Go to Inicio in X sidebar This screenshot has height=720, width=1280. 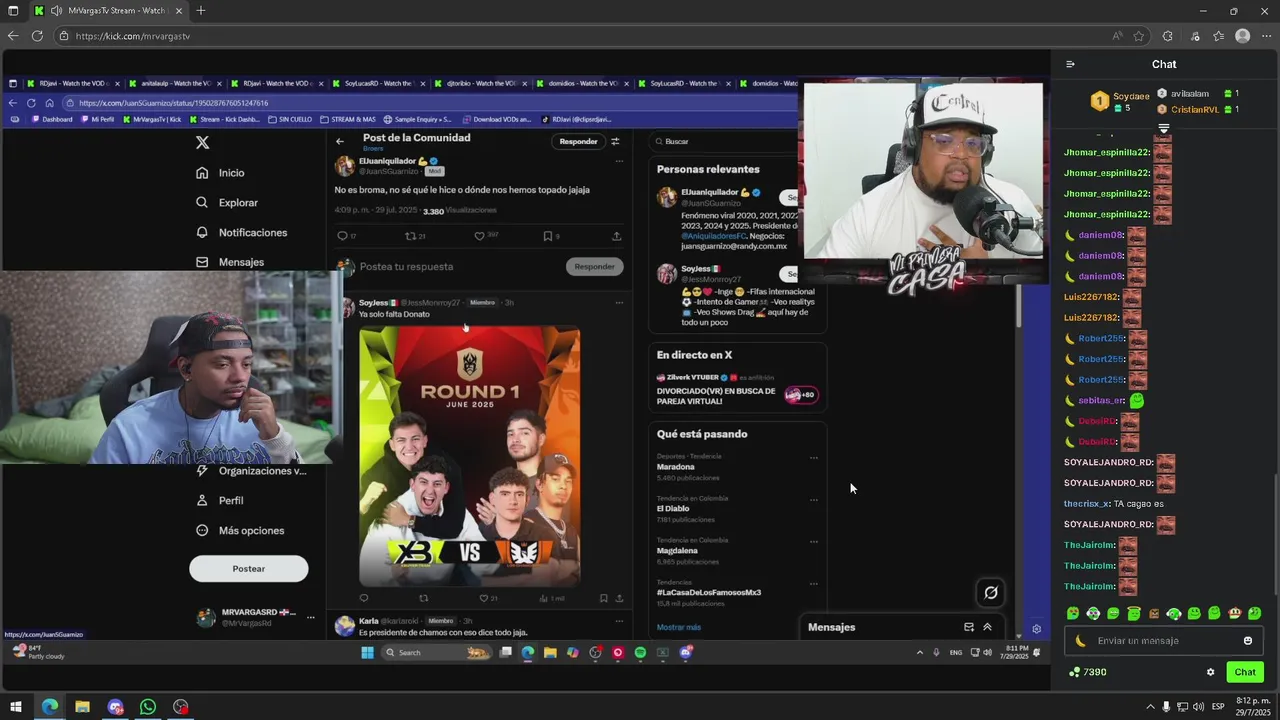(220, 173)
